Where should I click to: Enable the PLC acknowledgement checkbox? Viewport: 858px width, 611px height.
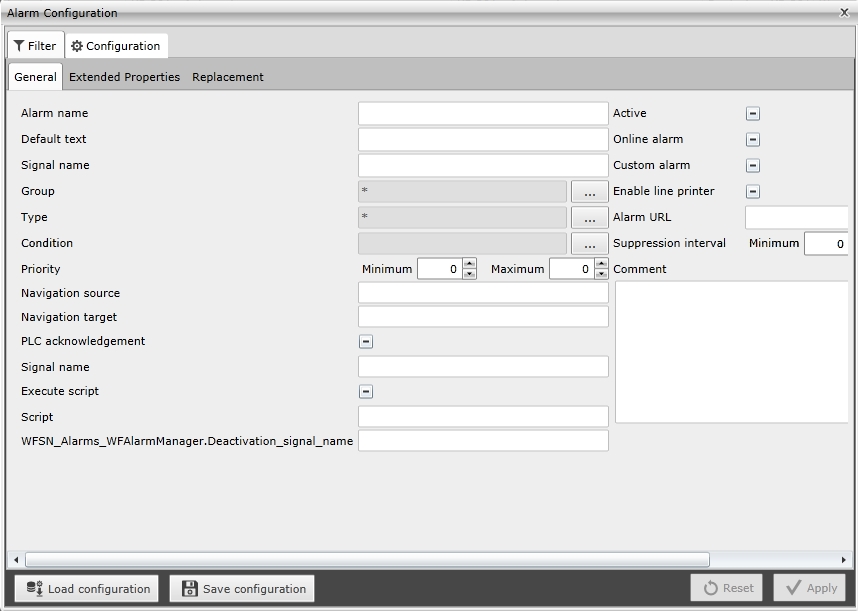pyautogui.click(x=366, y=342)
